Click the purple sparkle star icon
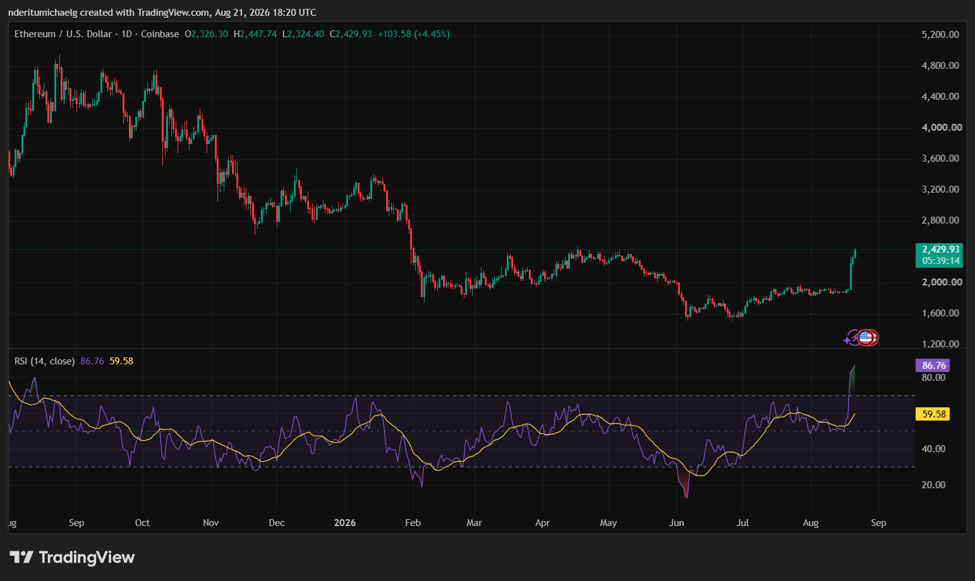Screen dimensions: 975x581 [846, 340]
